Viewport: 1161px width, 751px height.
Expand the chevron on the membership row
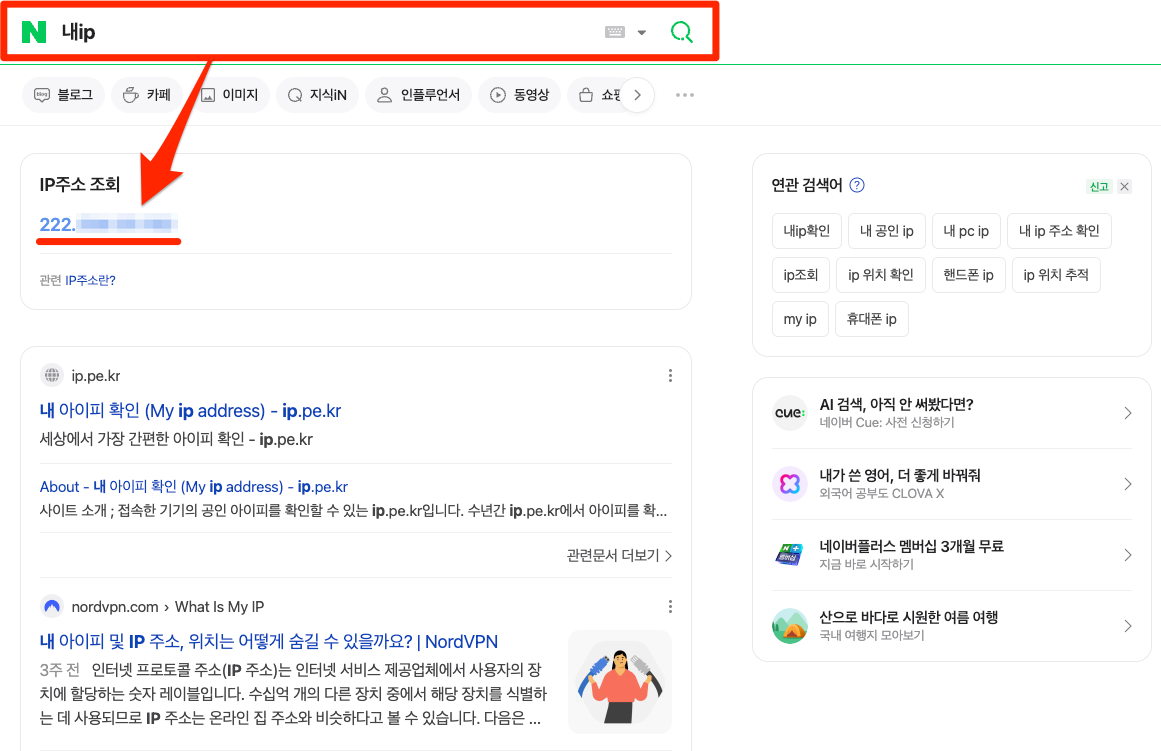[x=1128, y=555]
